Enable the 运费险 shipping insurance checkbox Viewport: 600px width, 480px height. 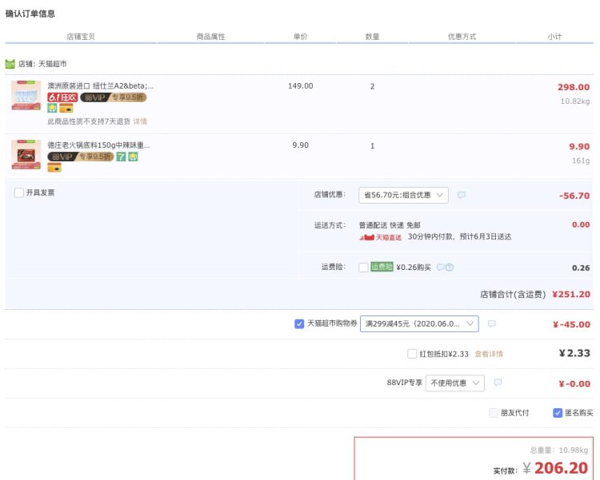pos(363,267)
